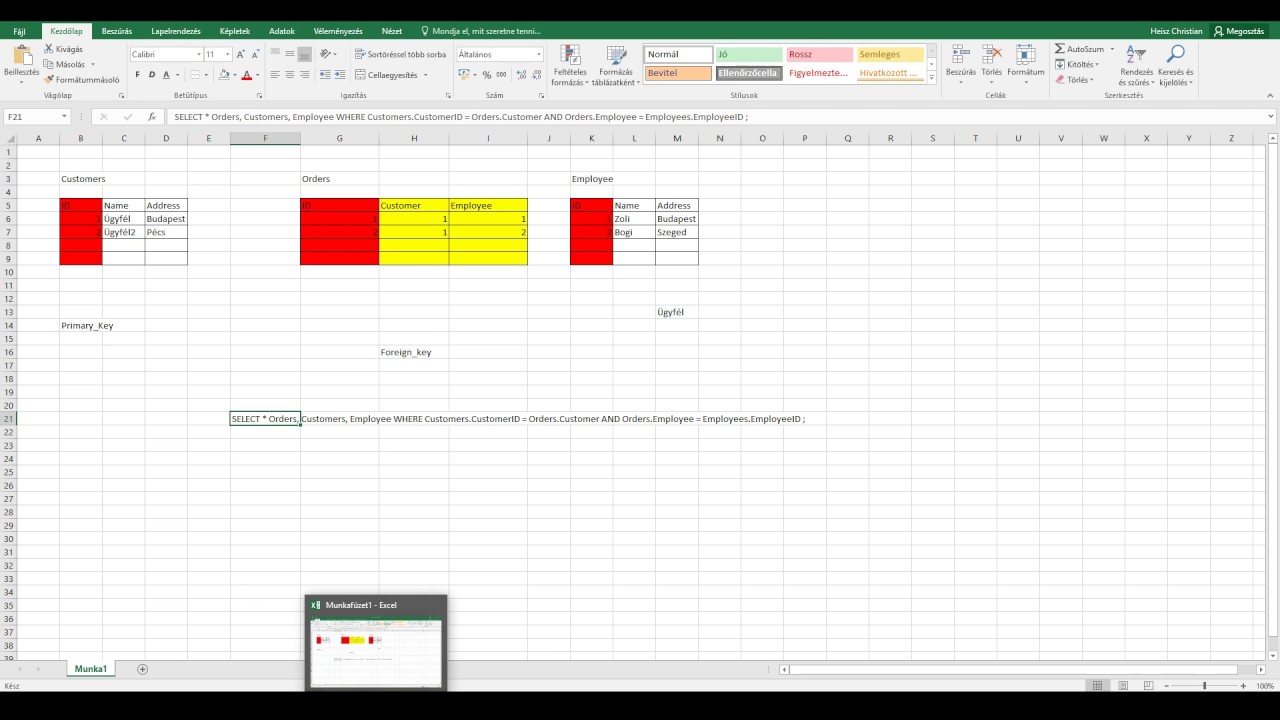Click the Másolás copy icon
Screen dimensions: 1280x720
point(48,64)
